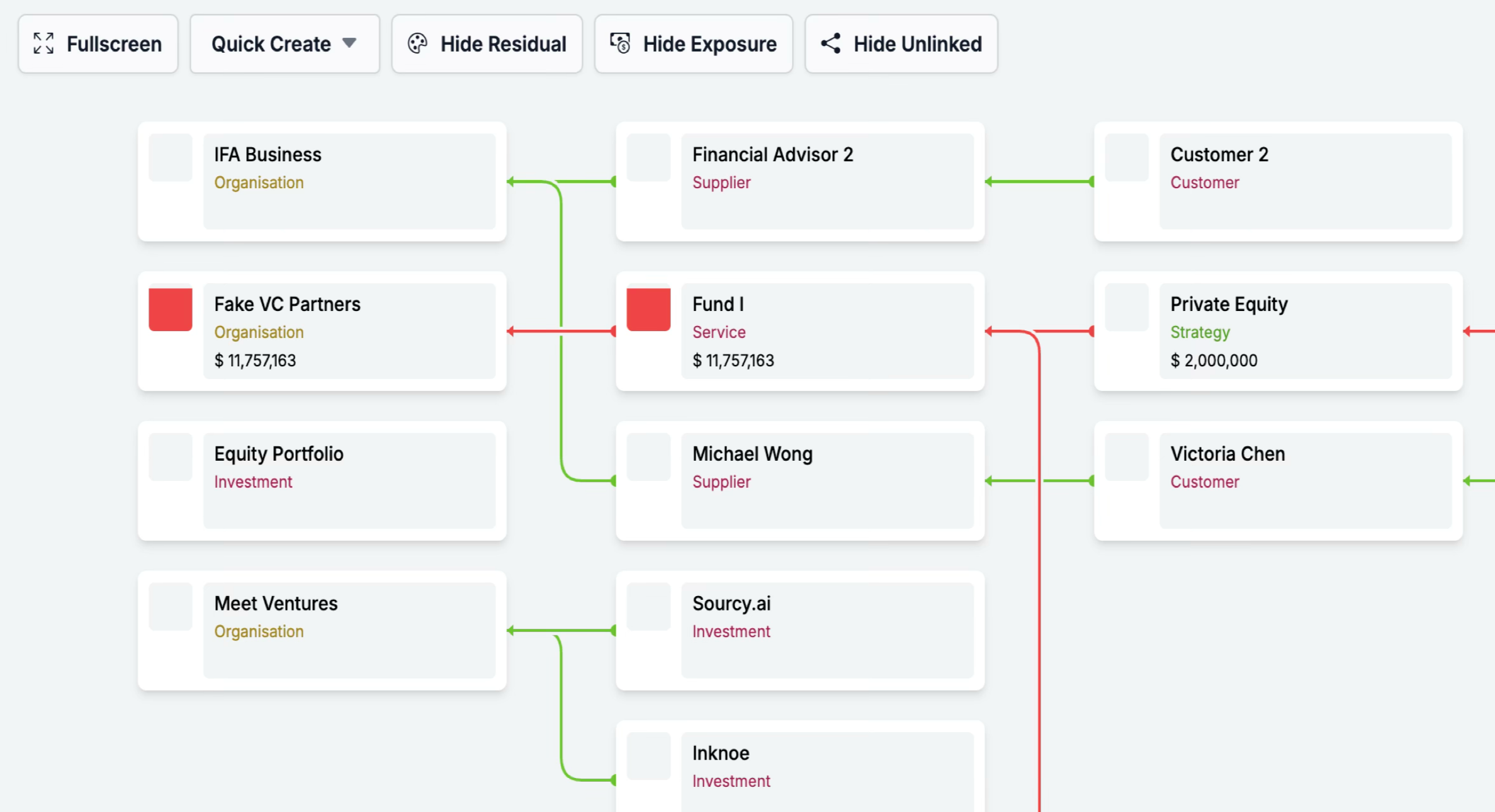1495x812 pixels.
Task: Deselect the red checkbox on Fake VC Partners
Action: click(170, 308)
